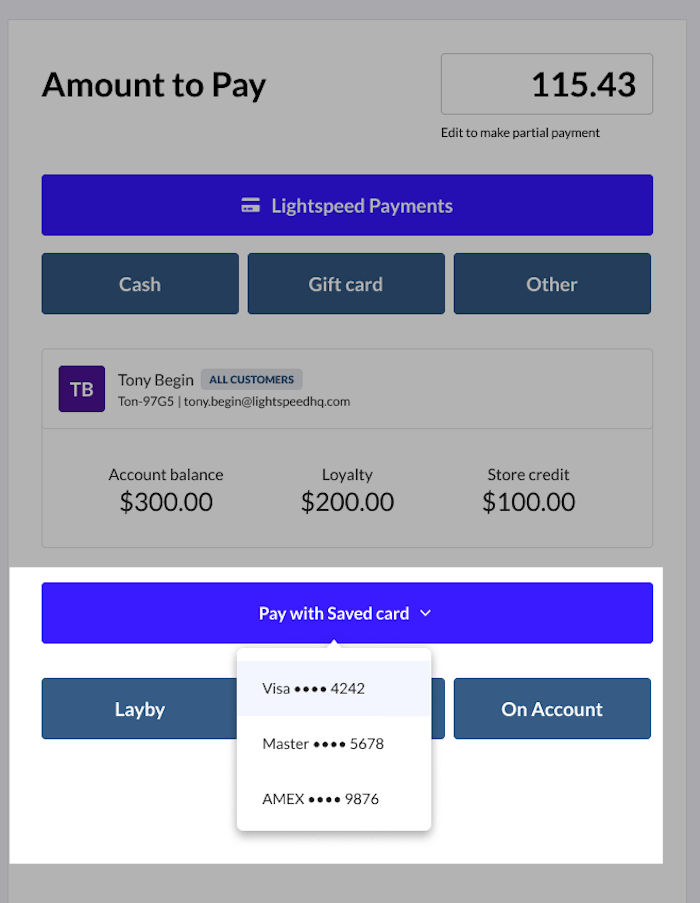The height and width of the screenshot is (903, 700).
Task: Select Gift card payment option
Action: pyautogui.click(x=346, y=284)
